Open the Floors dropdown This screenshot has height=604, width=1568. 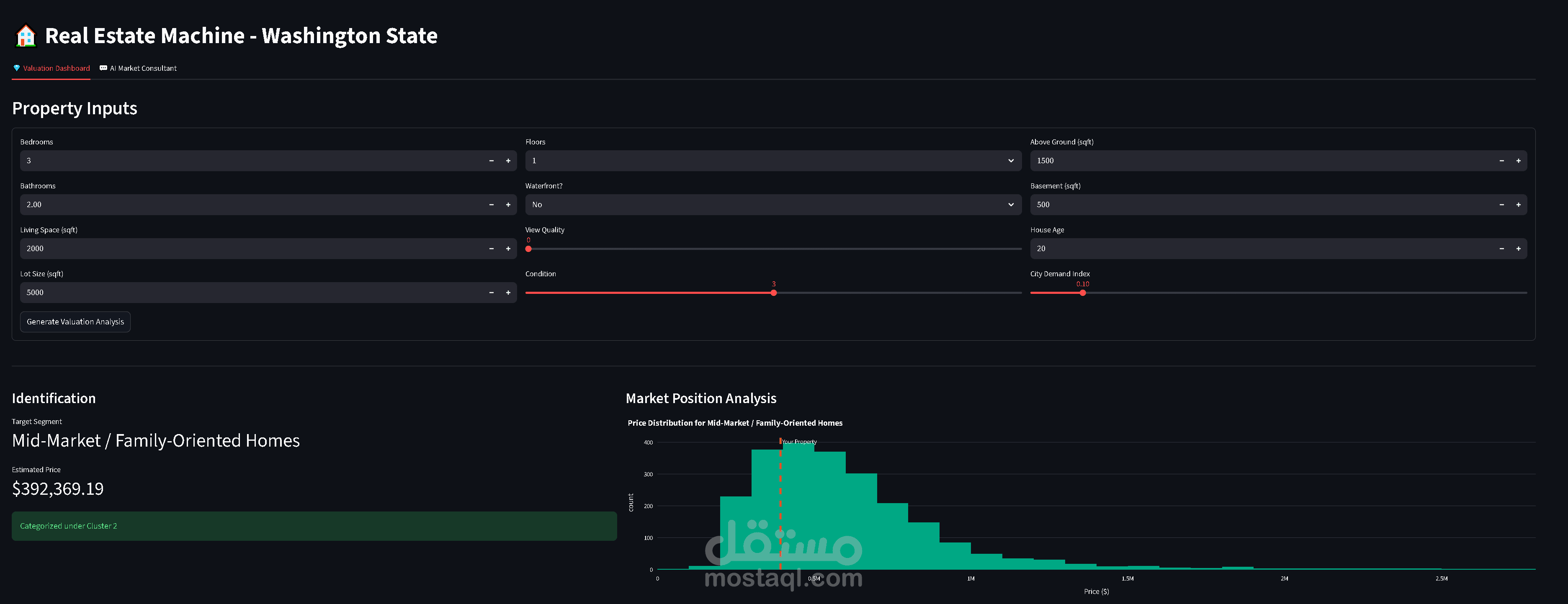772,161
